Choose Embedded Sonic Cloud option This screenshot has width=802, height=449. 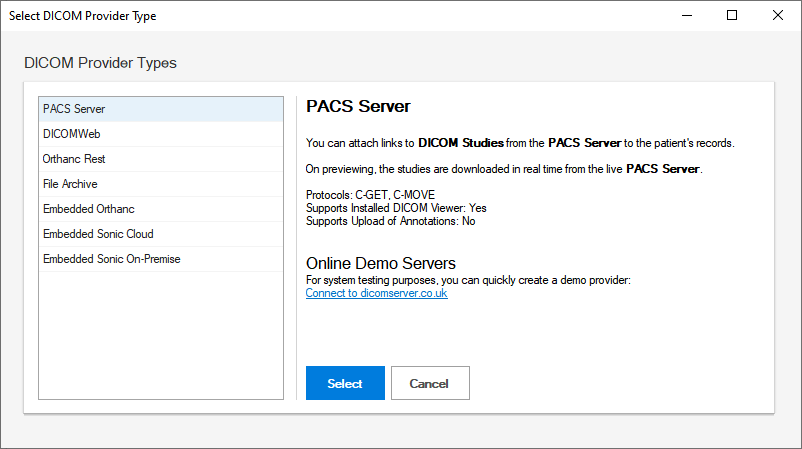98,234
